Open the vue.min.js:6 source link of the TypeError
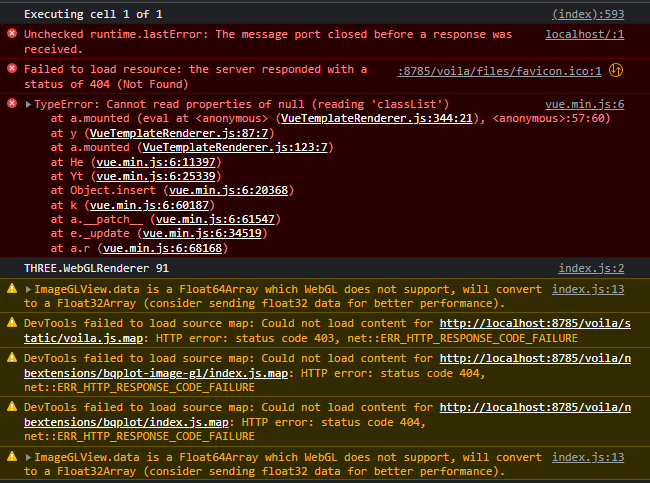The image size is (650, 483). (585, 104)
